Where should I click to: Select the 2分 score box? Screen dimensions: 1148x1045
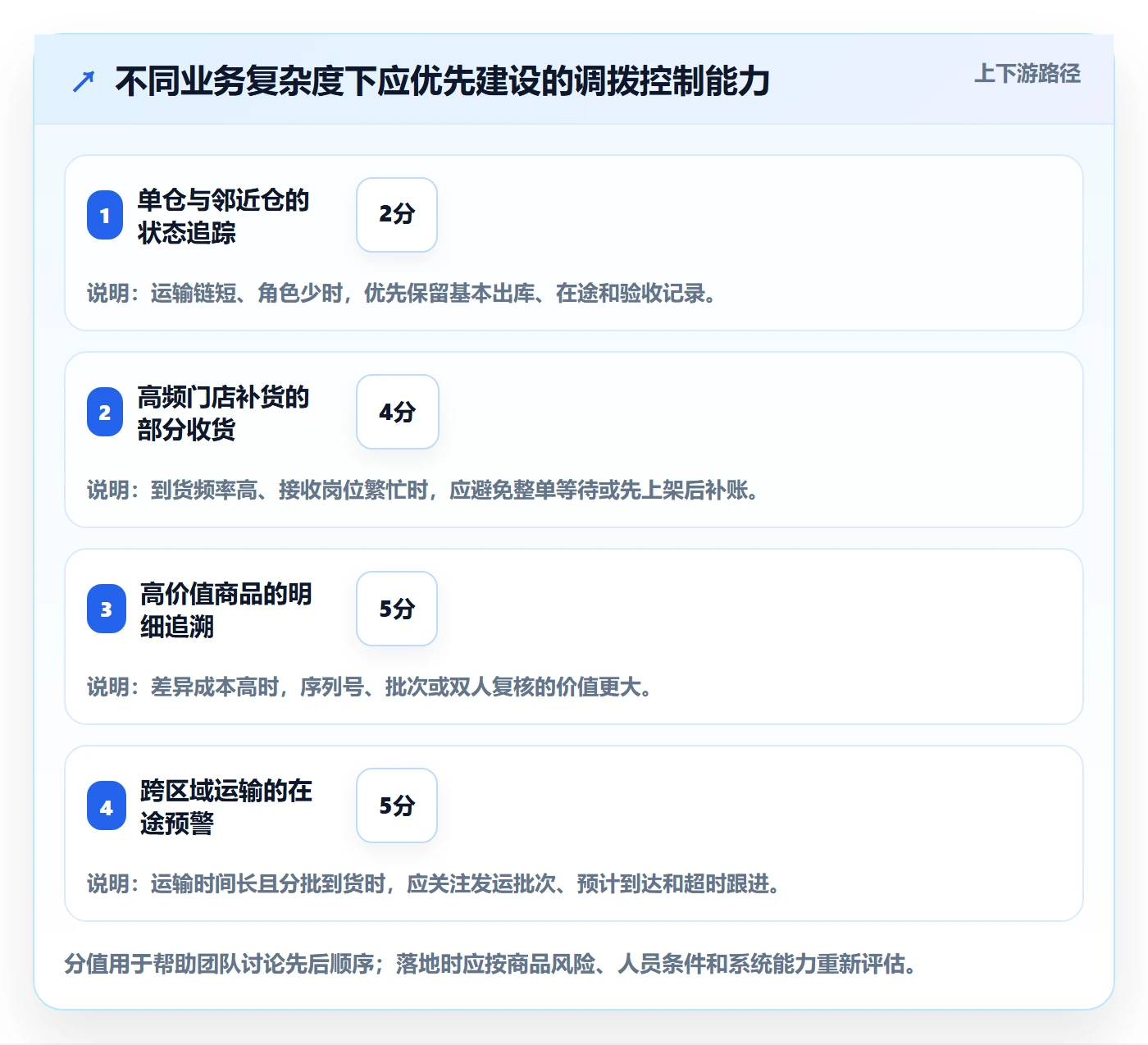397,215
